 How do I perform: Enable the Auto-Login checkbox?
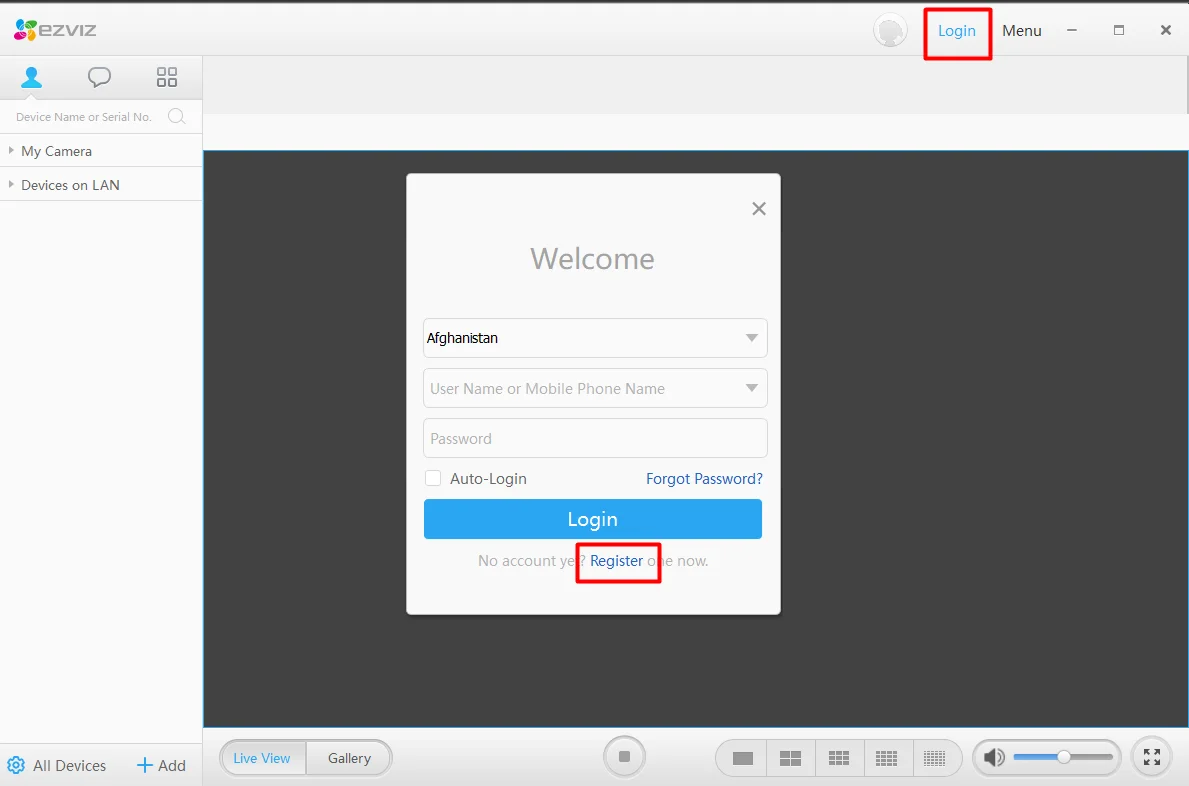pyautogui.click(x=433, y=479)
